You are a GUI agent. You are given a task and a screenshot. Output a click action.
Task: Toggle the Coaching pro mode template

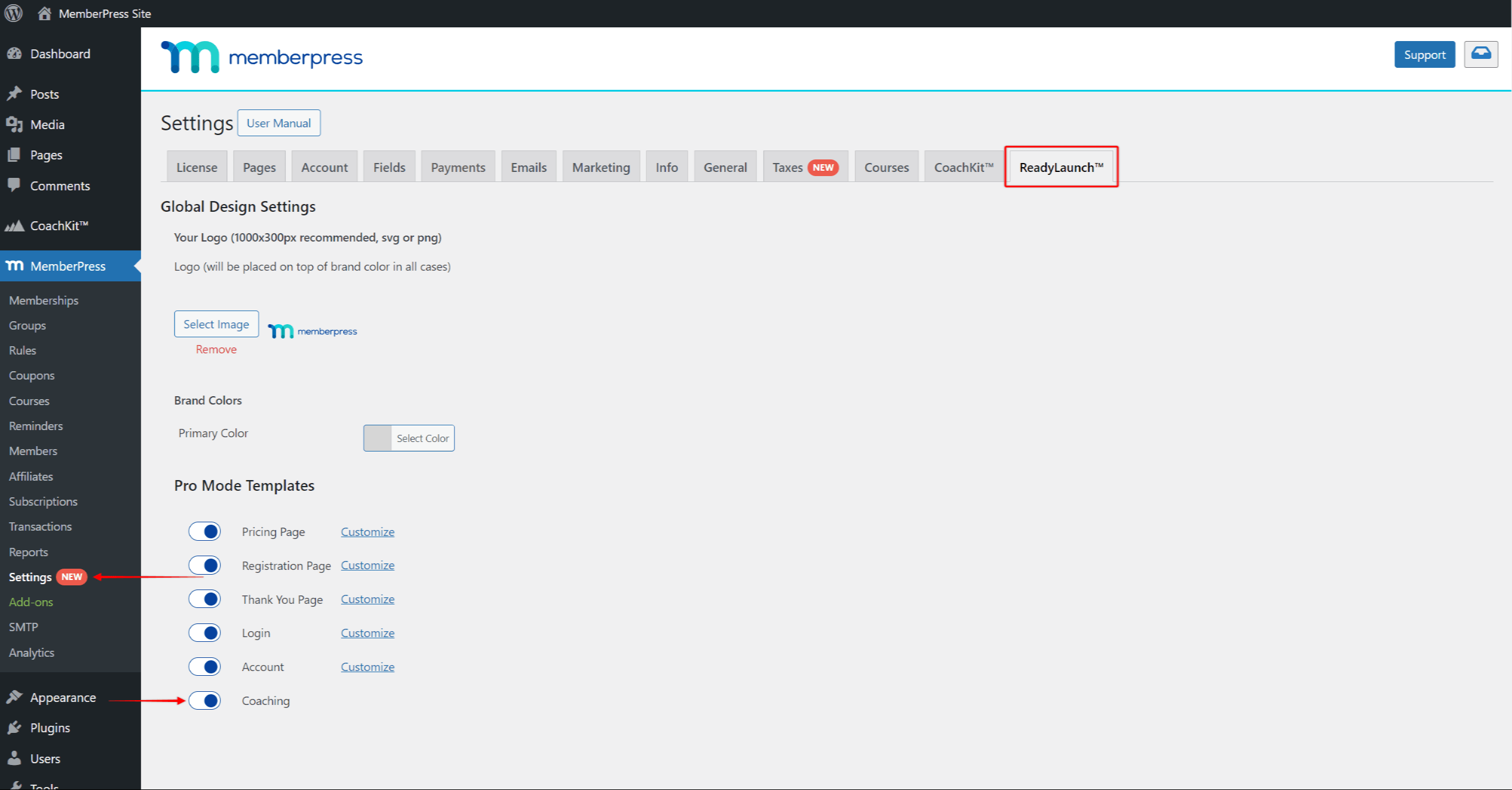(204, 700)
